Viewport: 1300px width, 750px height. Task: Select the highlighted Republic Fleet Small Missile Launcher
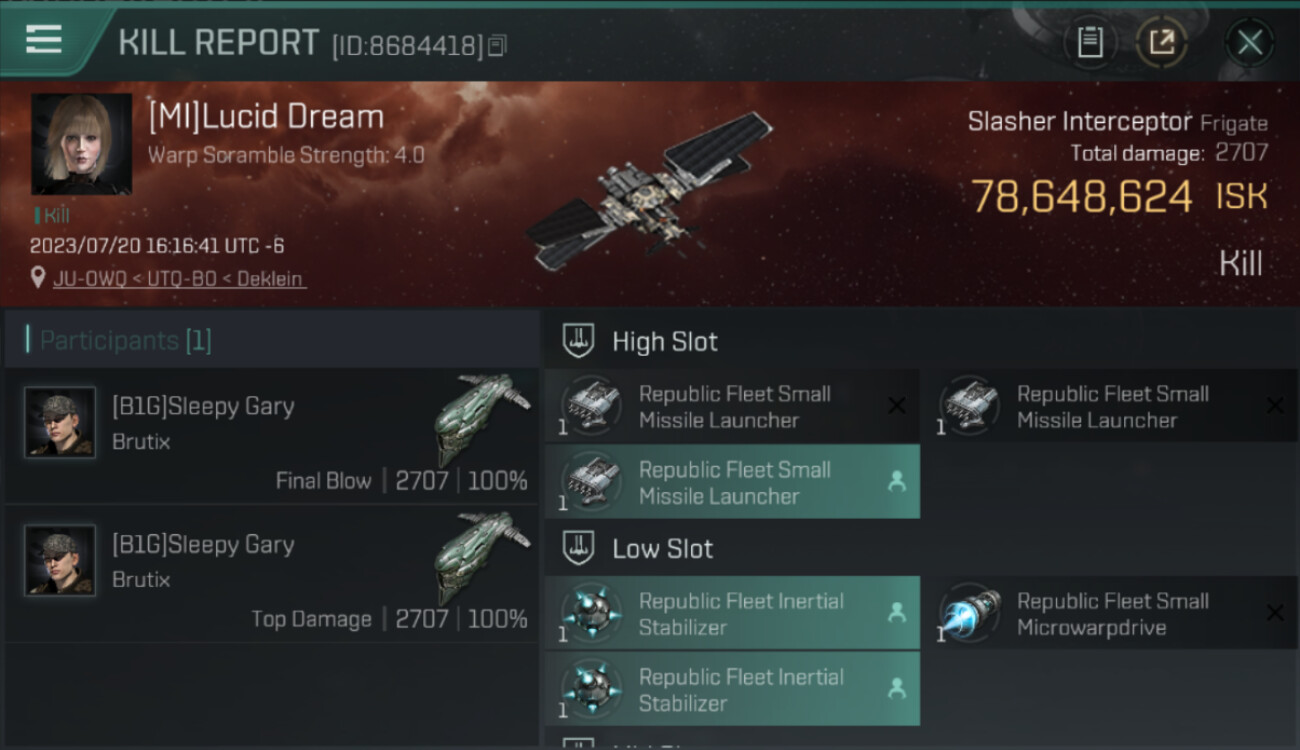pyautogui.click(x=732, y=482)
